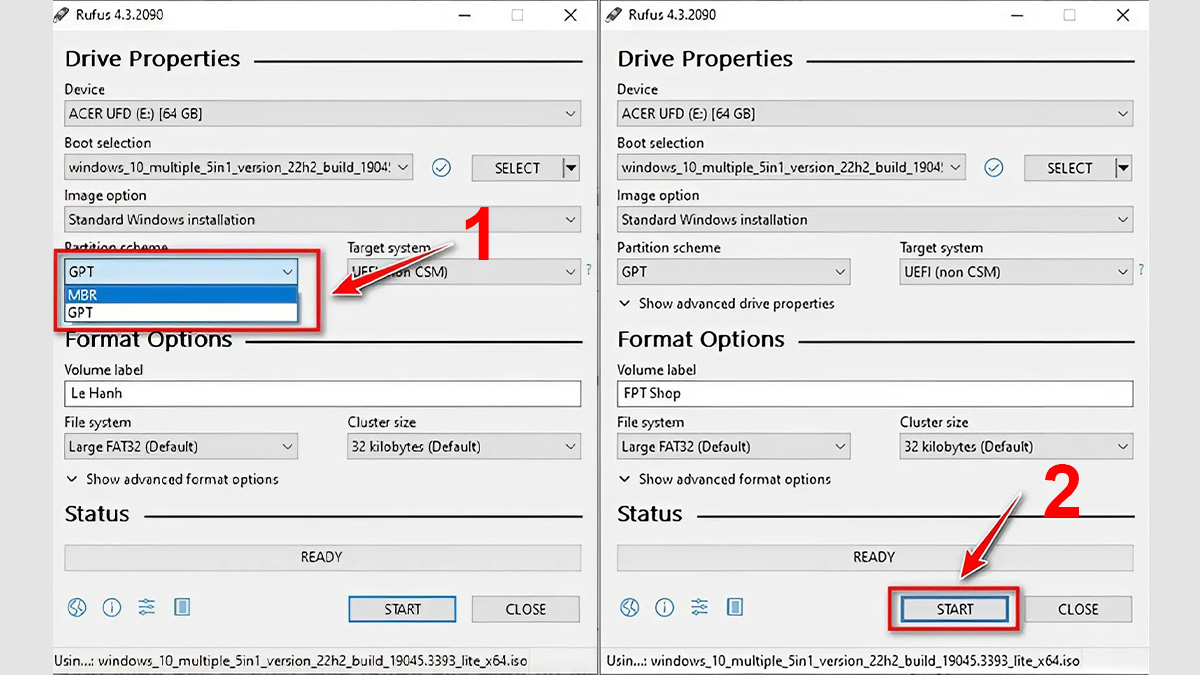Choose MBR from partition scheme list
The width and height of the screenshot is (1200, 675).
point(181,295)
